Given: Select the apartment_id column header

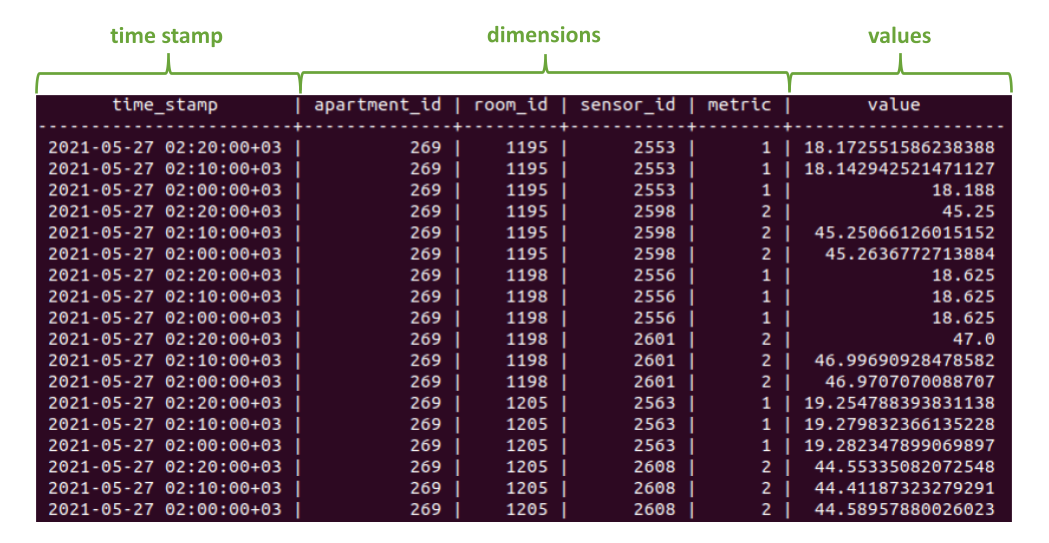Looking at the screenshot, I should click(x=377, y=104).
